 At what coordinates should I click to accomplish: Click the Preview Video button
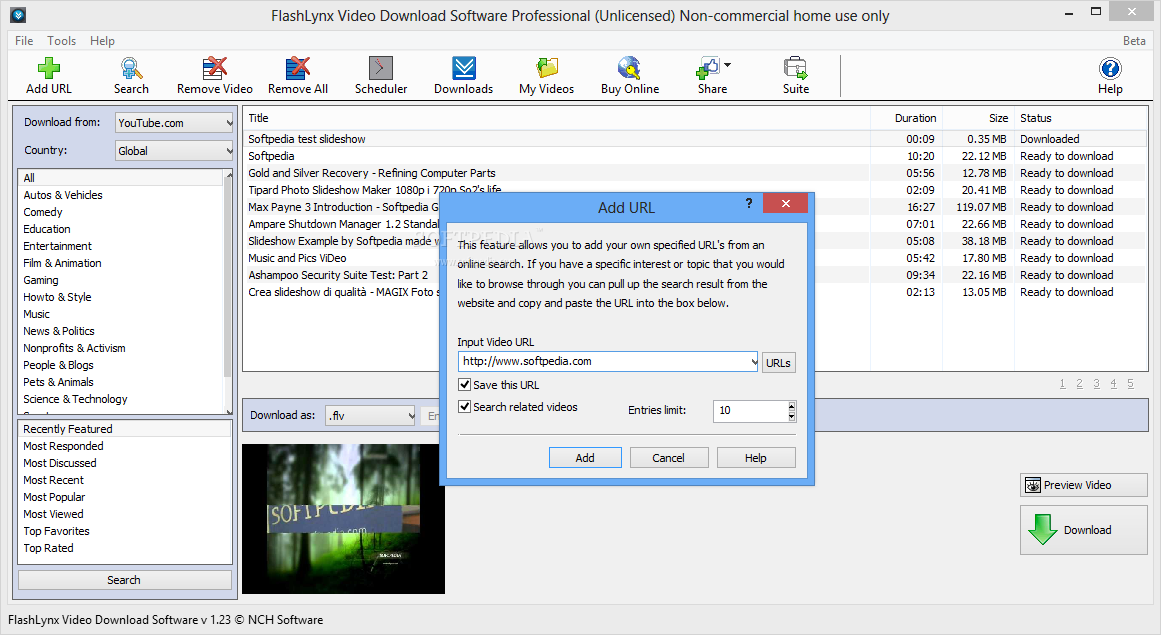(1083, 485)
